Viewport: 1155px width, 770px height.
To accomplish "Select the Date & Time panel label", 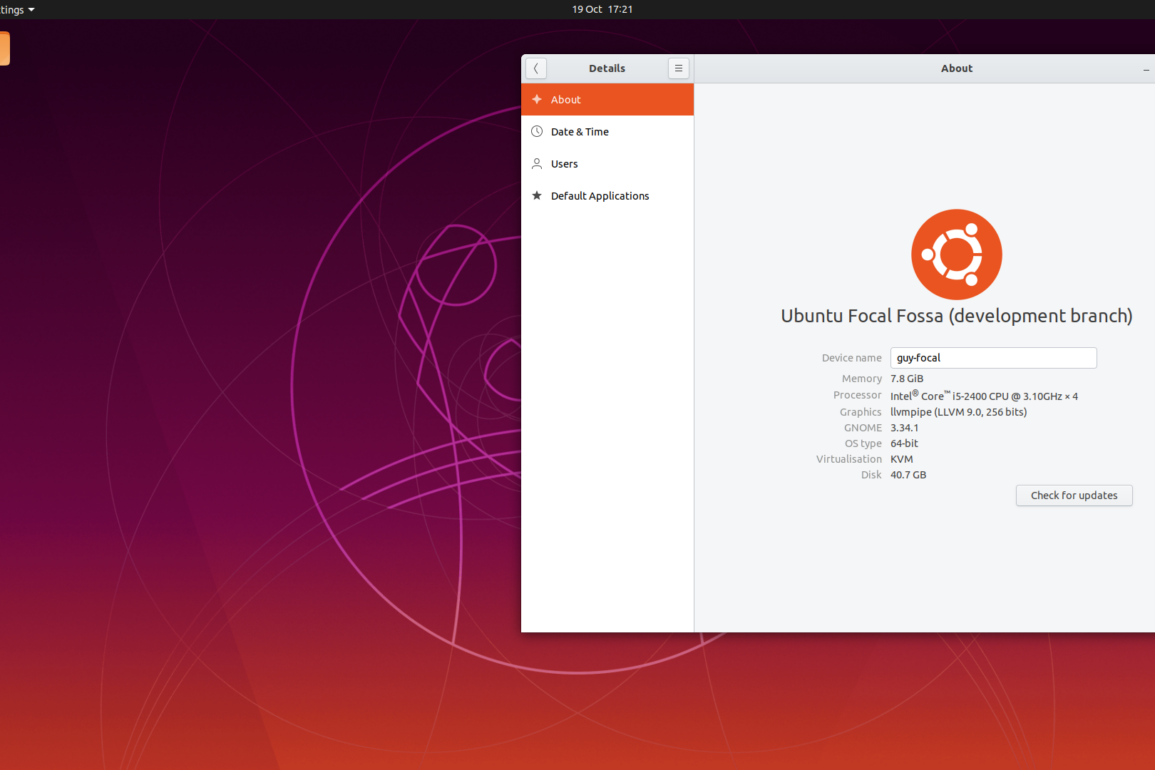I will (x=579, y=132).
